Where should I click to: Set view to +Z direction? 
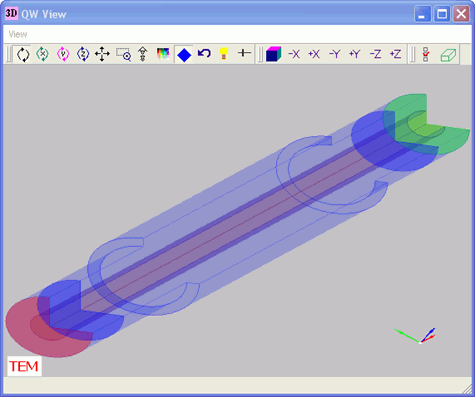396,54
